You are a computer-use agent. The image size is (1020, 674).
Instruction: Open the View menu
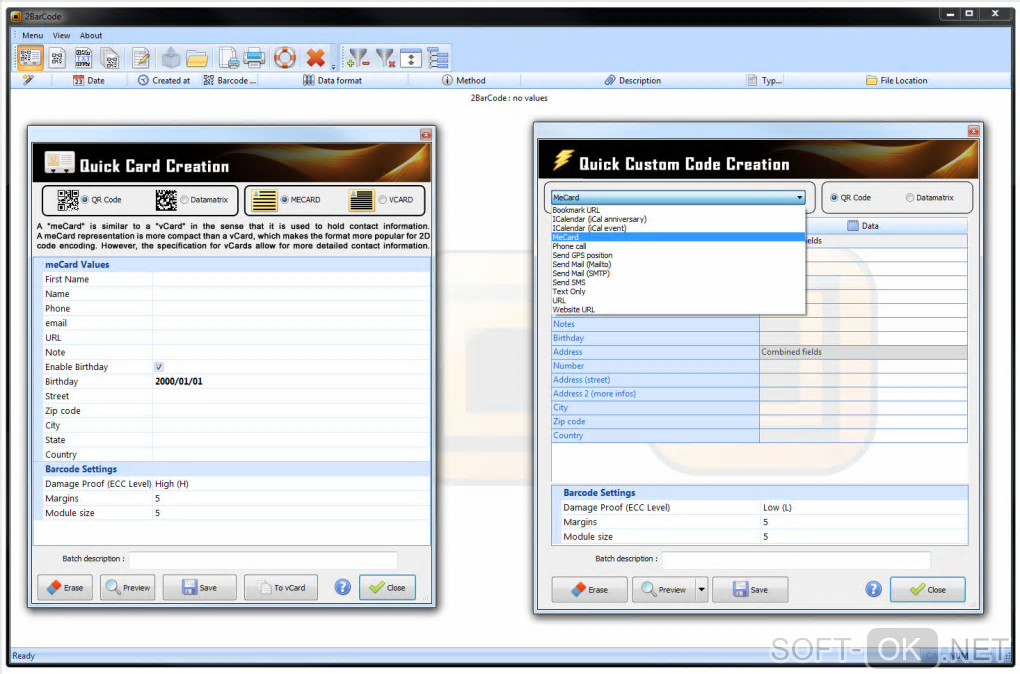[61, 36]
